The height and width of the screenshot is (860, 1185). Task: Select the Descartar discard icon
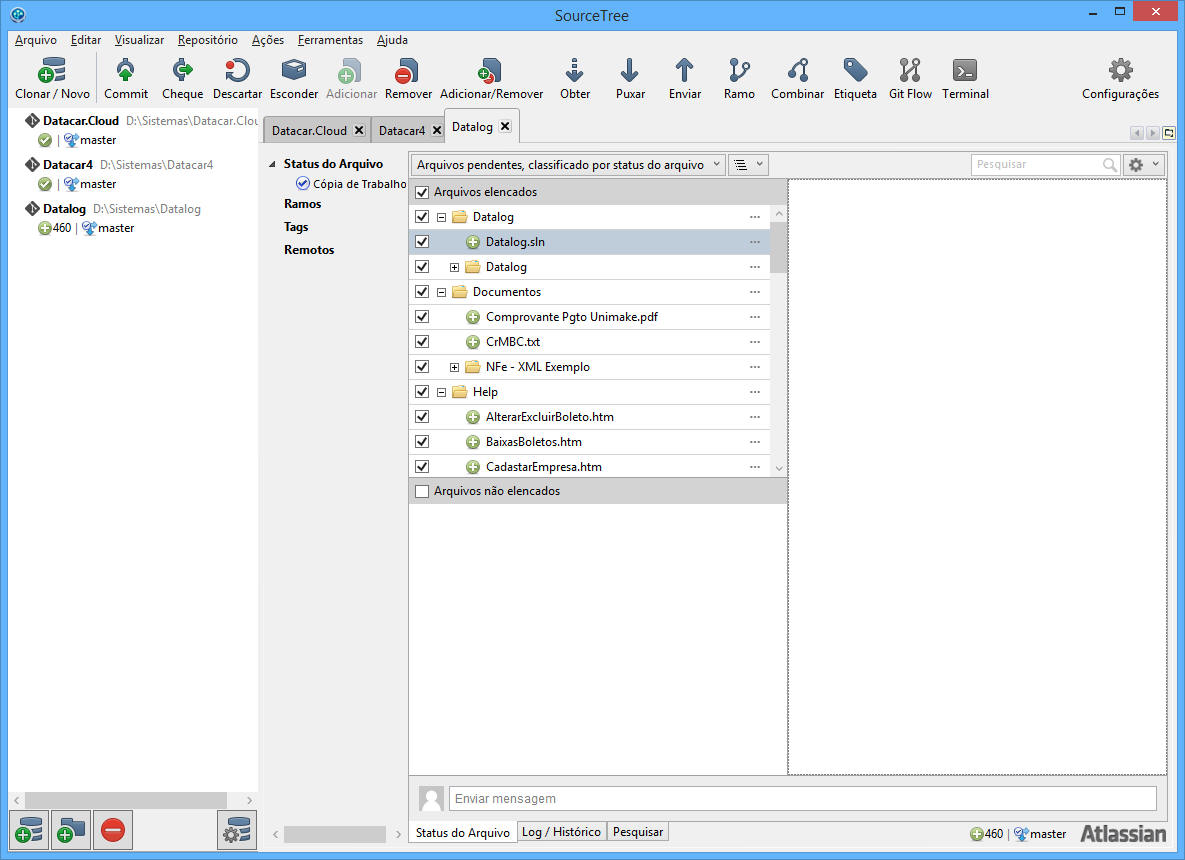pyautogui.click(x=237, y=70)
